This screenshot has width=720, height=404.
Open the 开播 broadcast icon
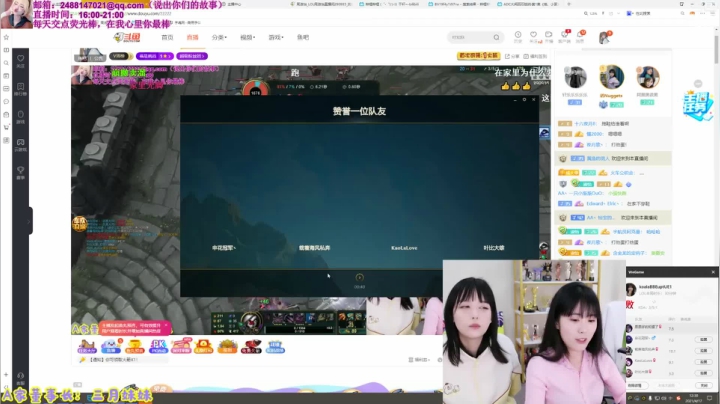(x=549, y=36)
